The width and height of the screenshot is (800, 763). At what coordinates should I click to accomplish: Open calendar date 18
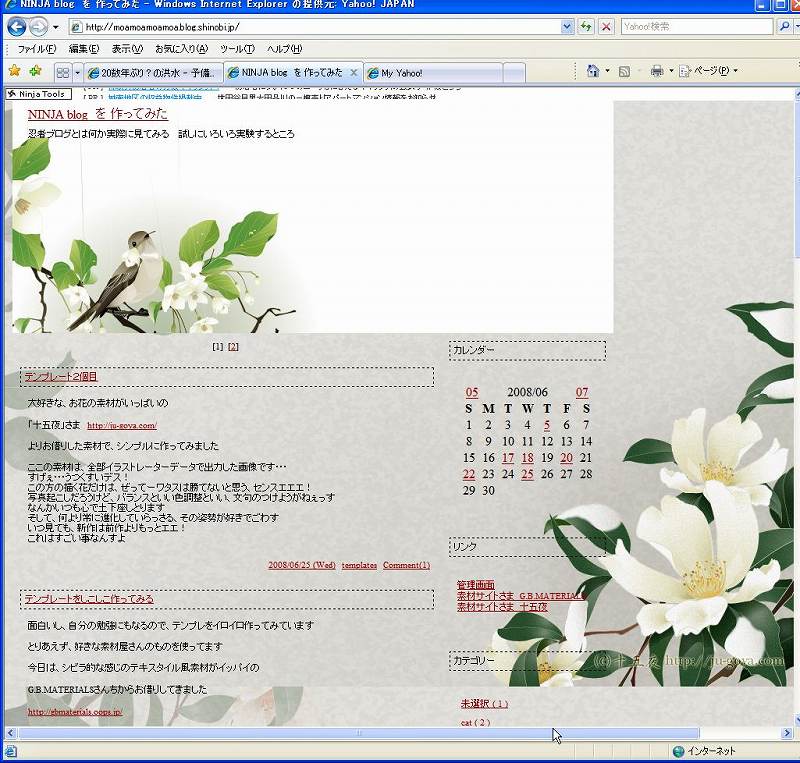point(528,458)
